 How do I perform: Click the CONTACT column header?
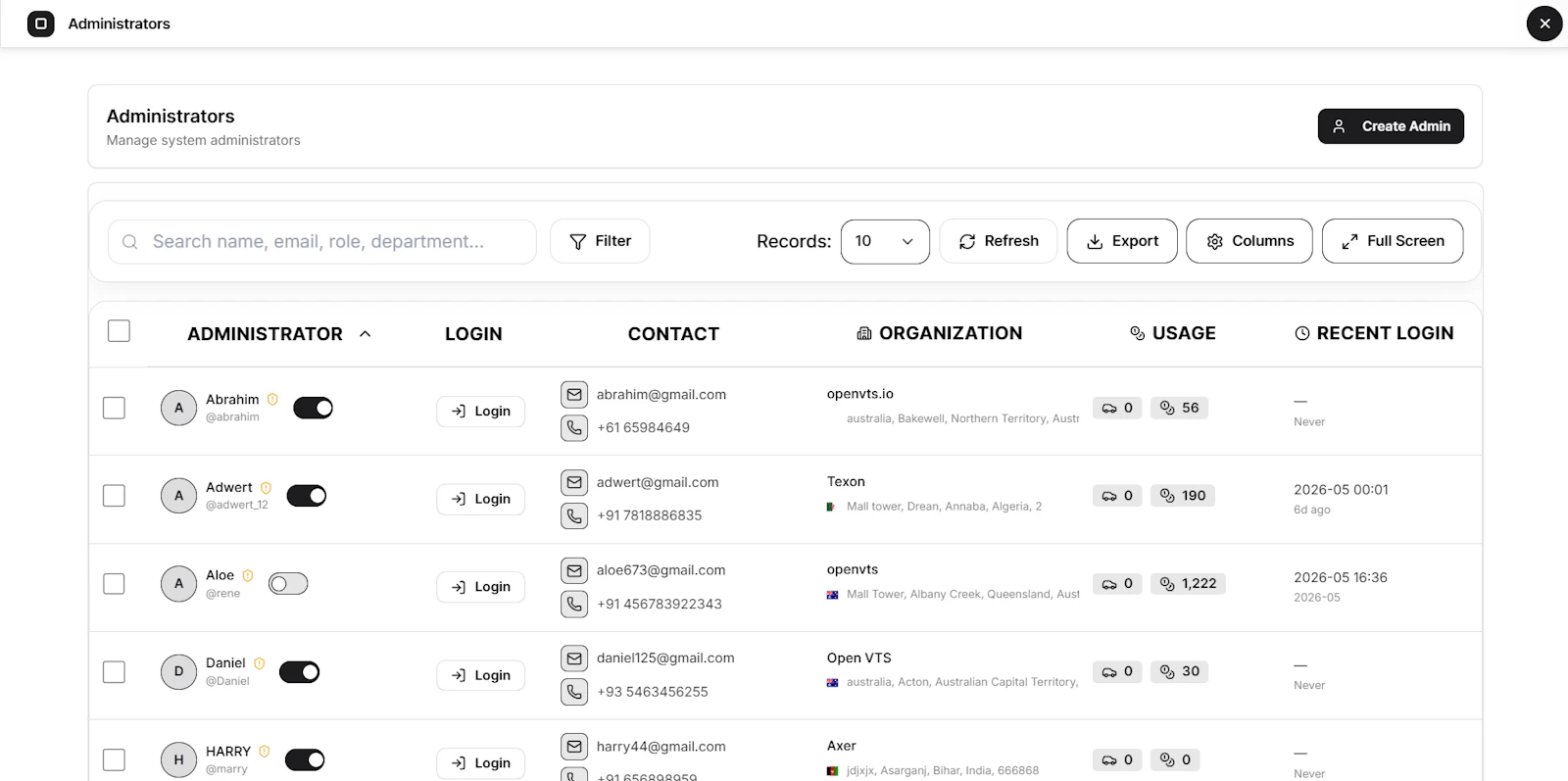coord(673,334)
